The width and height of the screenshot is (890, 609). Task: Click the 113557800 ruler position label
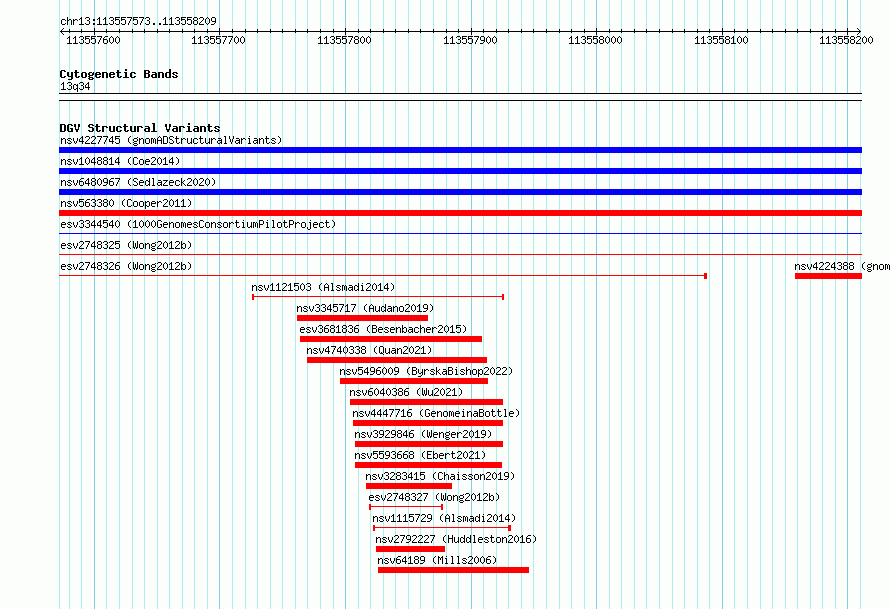point(344,40)
